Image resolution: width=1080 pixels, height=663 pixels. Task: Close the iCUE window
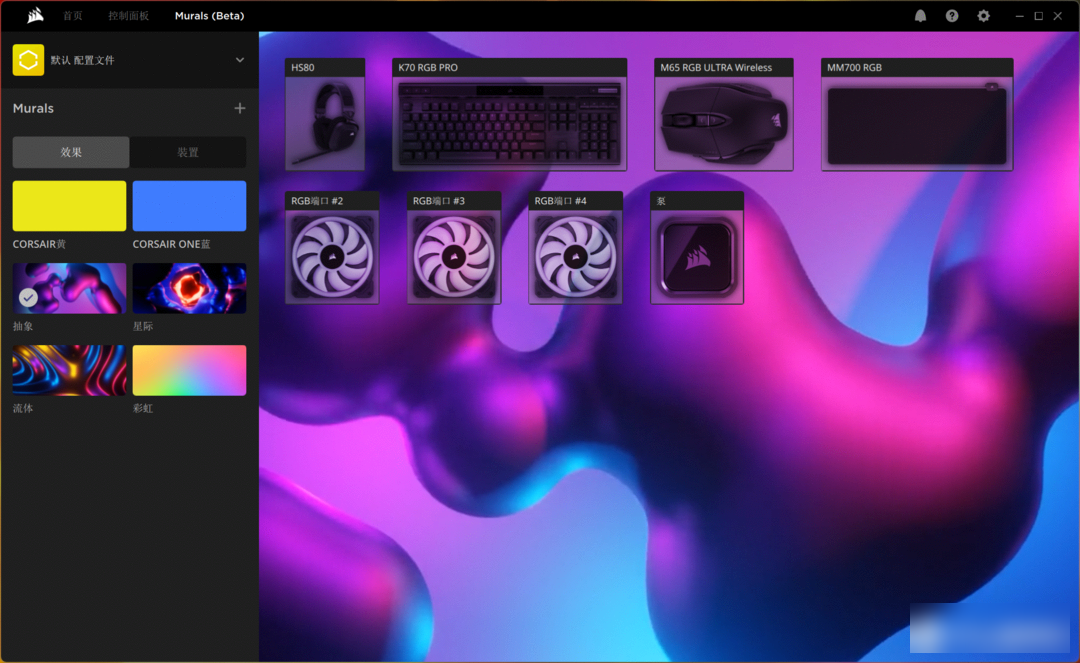pyautogui.click(x=1057, y=16)
